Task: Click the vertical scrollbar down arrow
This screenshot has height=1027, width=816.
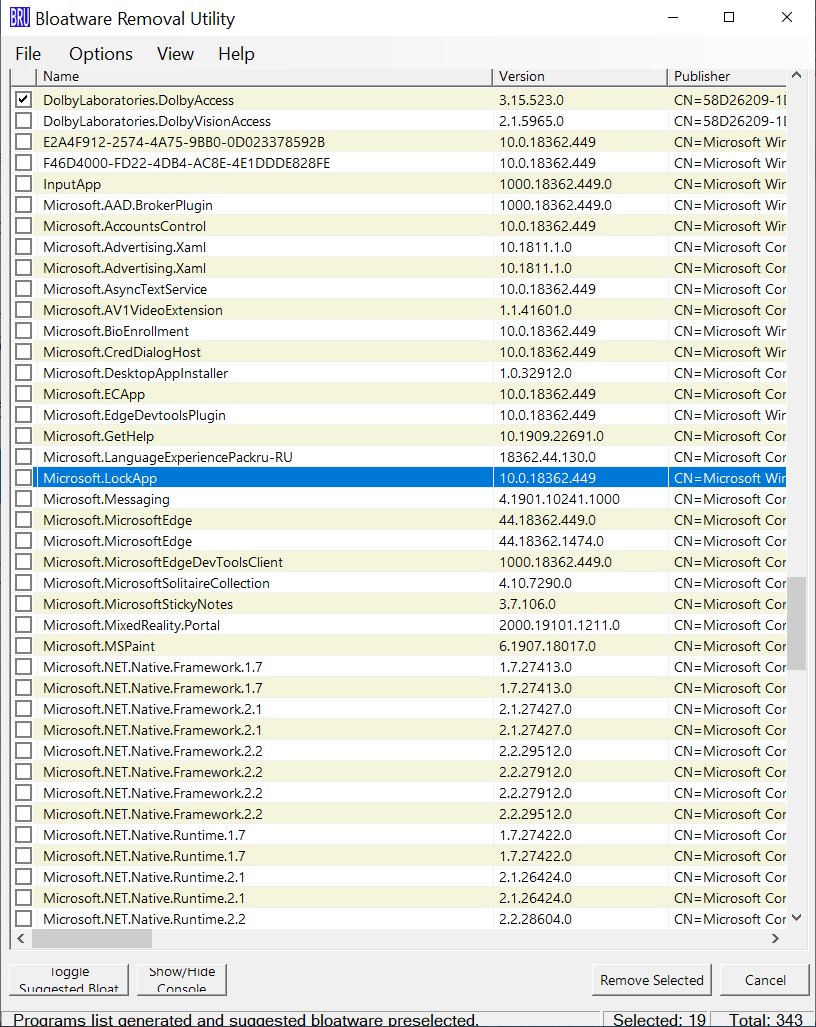Action: [796, 918]
